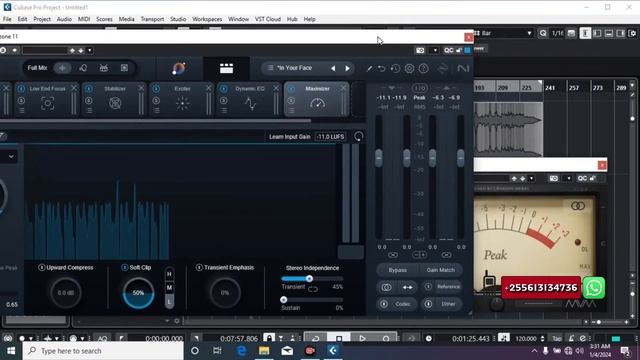Toggle the Cubase lower zone visibility icon
The height and width of the screenshot is (360, 640).
[609, 33]
